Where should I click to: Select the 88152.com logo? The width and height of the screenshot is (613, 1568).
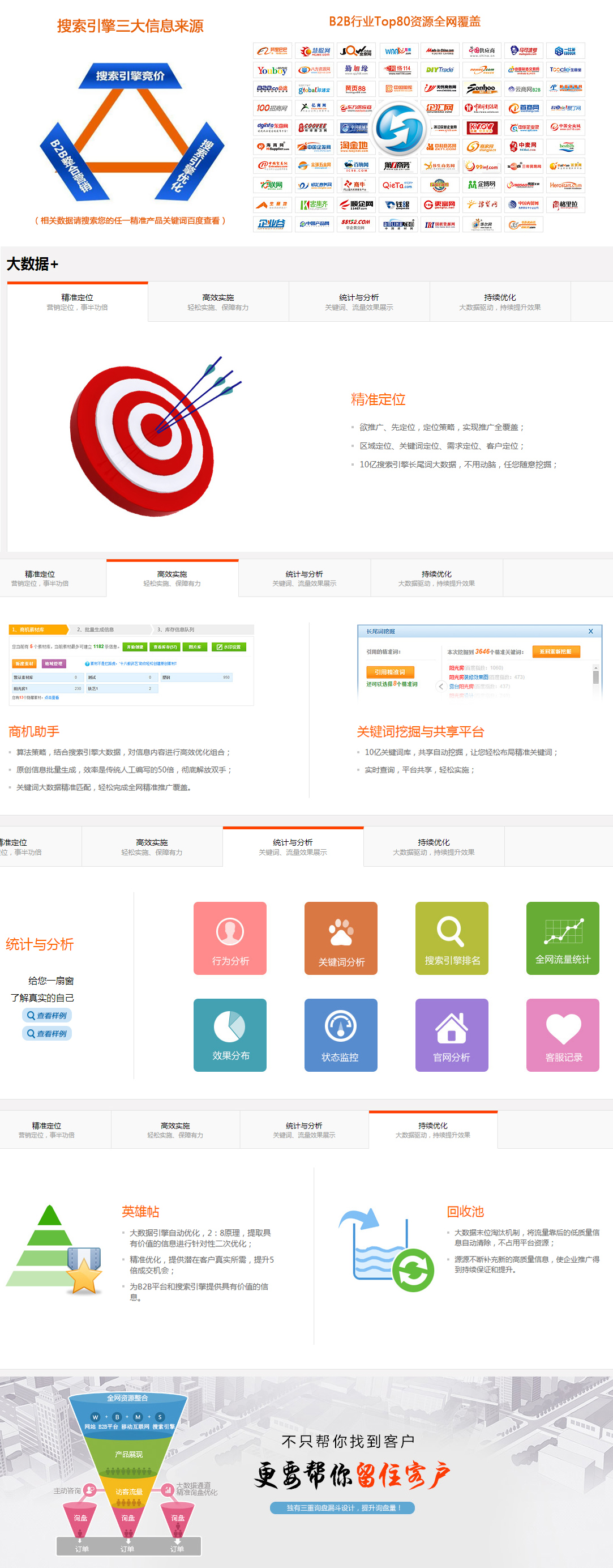coord(357,224)
